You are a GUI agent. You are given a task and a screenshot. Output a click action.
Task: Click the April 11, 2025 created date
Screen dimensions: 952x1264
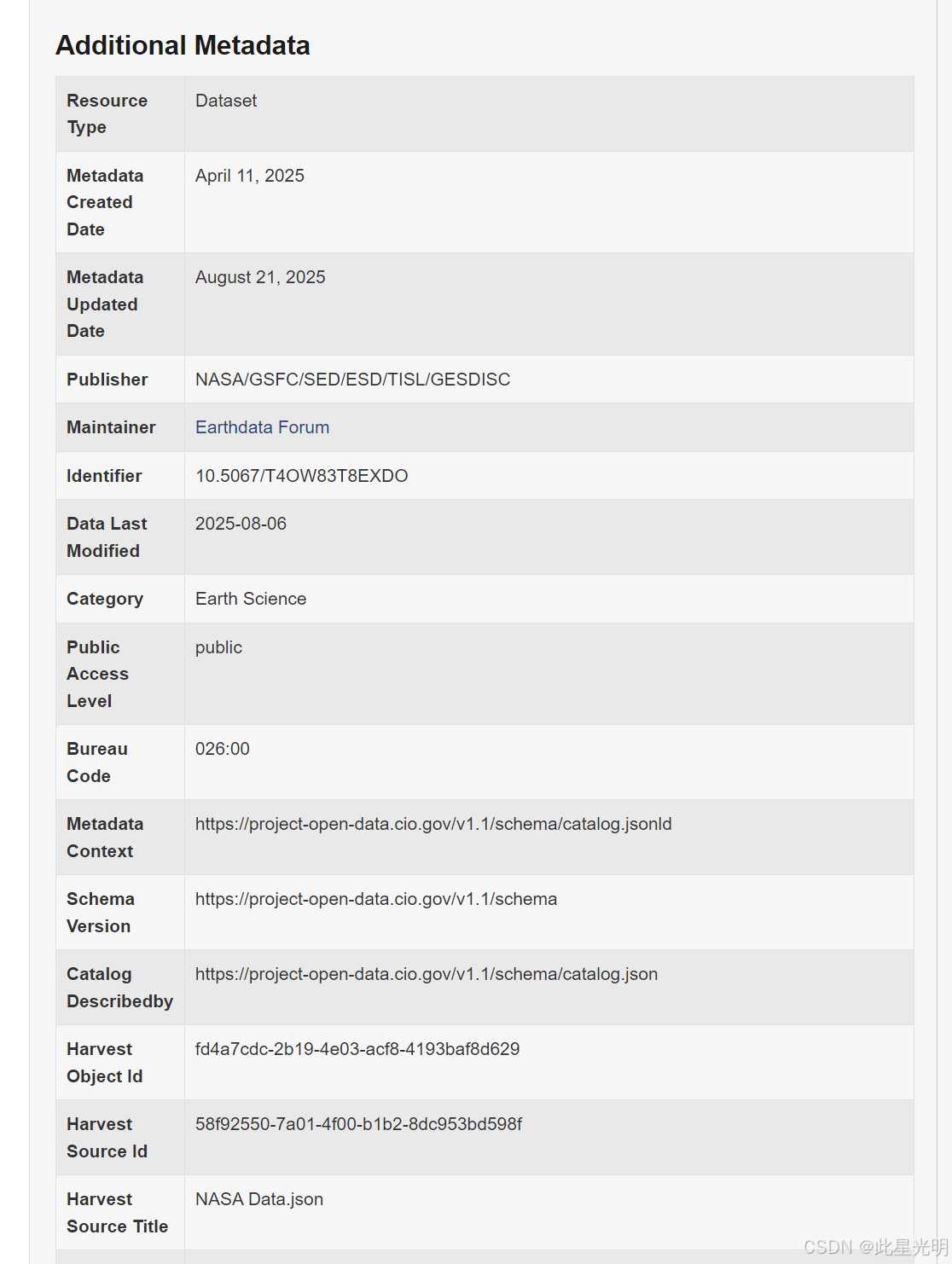click(249, 176)
